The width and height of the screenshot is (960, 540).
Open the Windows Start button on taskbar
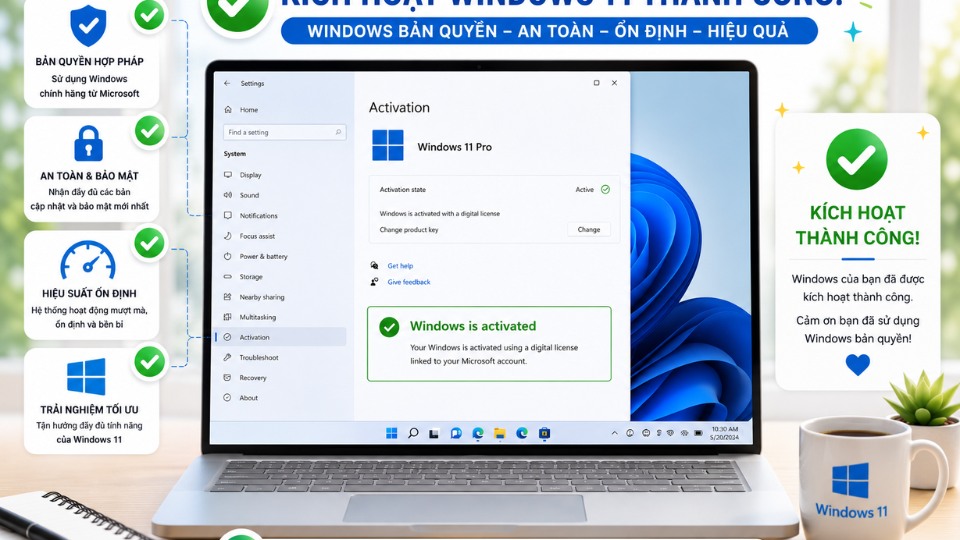click(x=392, y=433)
